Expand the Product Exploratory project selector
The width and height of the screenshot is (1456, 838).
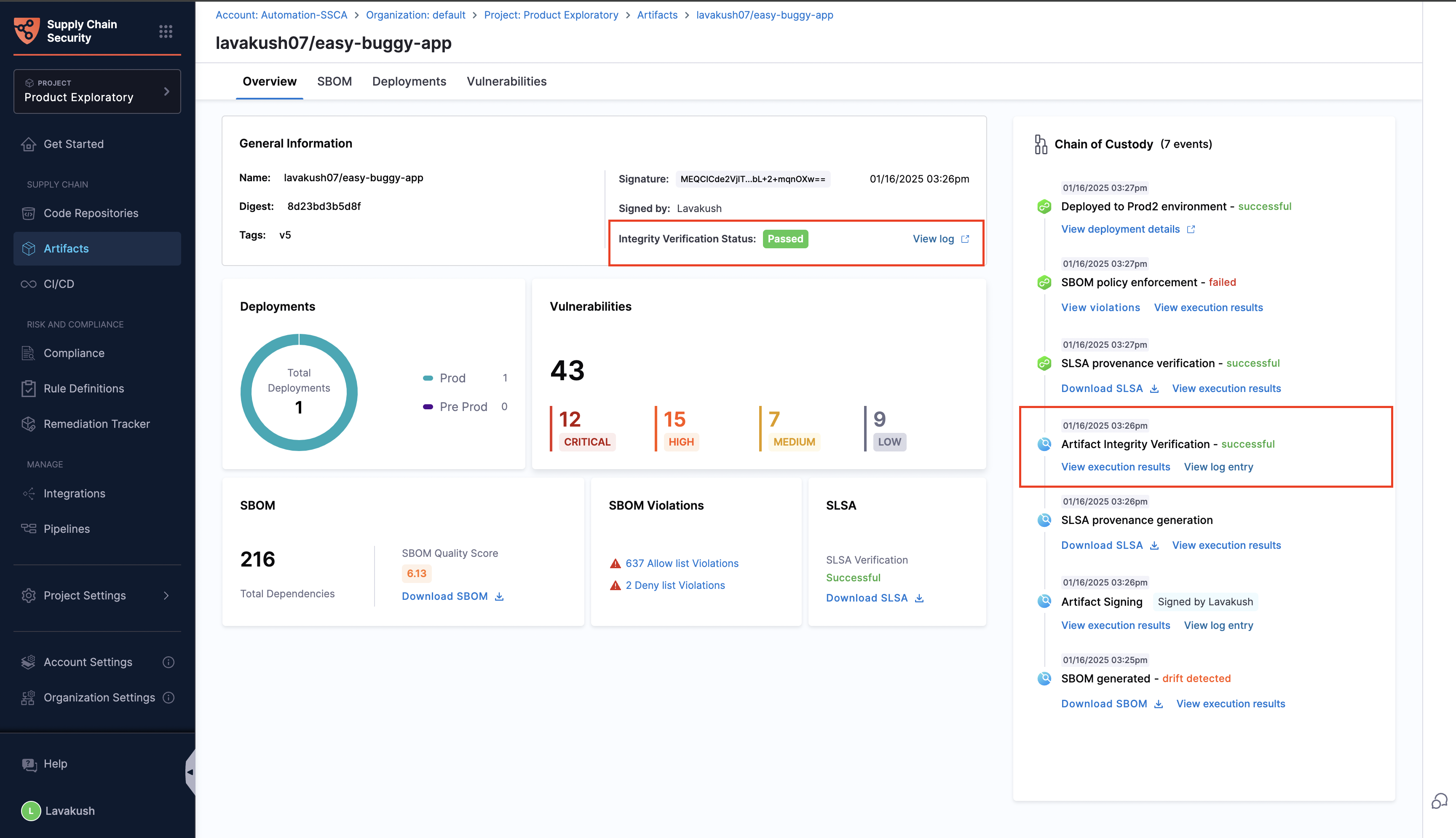click(96, 91)
